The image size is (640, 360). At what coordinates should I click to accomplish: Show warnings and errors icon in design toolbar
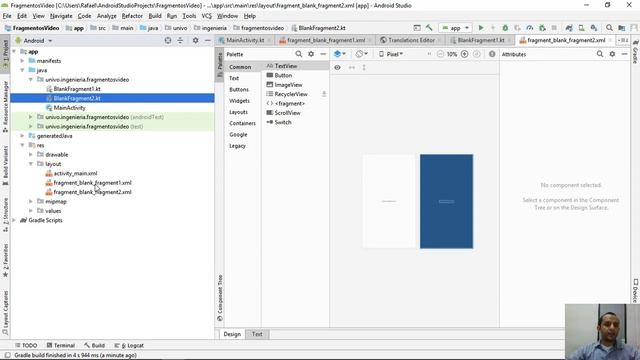pos(492,54)
